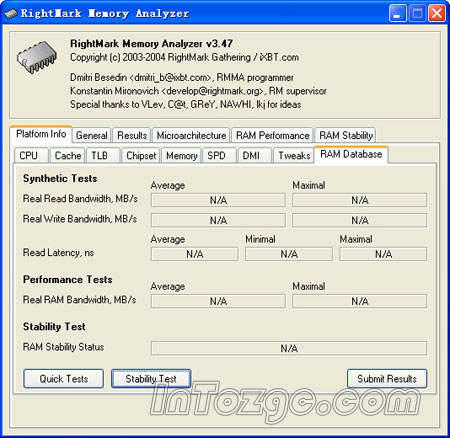
Task: Open the DMI sub-tab
Action: click(x=254, y=156)
